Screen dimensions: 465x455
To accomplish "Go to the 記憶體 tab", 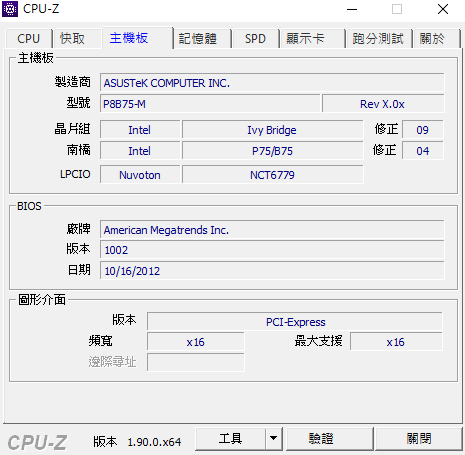I will [202, 39].
